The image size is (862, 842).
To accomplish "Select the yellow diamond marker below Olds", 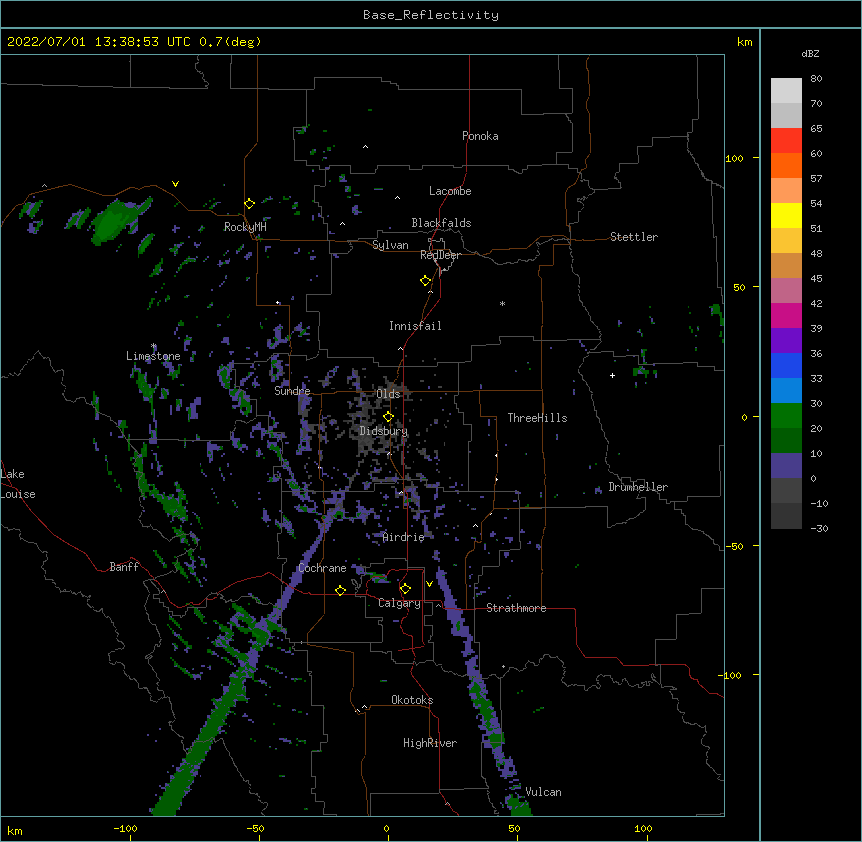I will coord(388,417).
